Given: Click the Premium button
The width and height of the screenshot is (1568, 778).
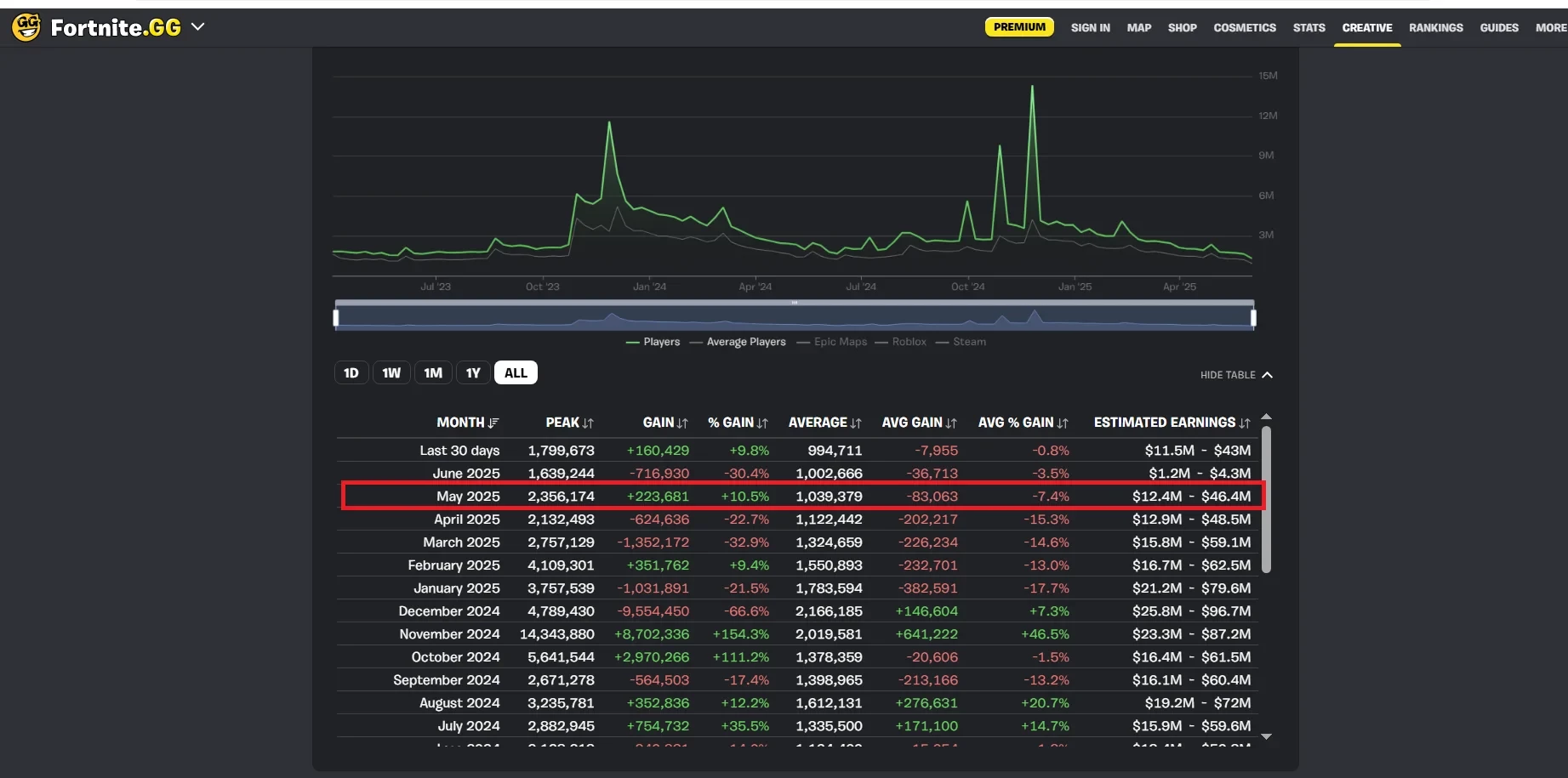Looking at the screenshot, I should 1019,27.
